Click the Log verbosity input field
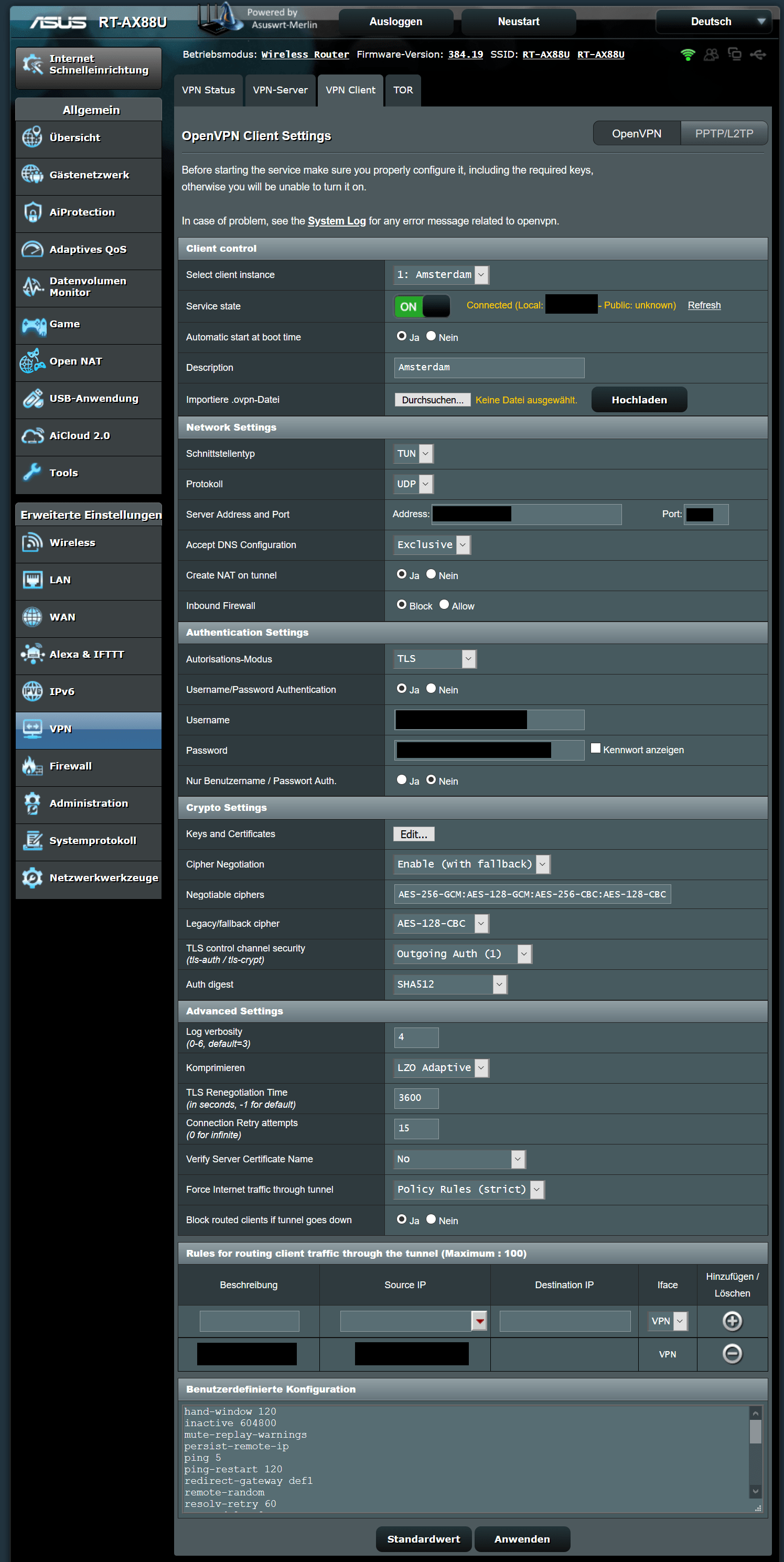This screenshot has width=784, height=1562. [416, 1037]
